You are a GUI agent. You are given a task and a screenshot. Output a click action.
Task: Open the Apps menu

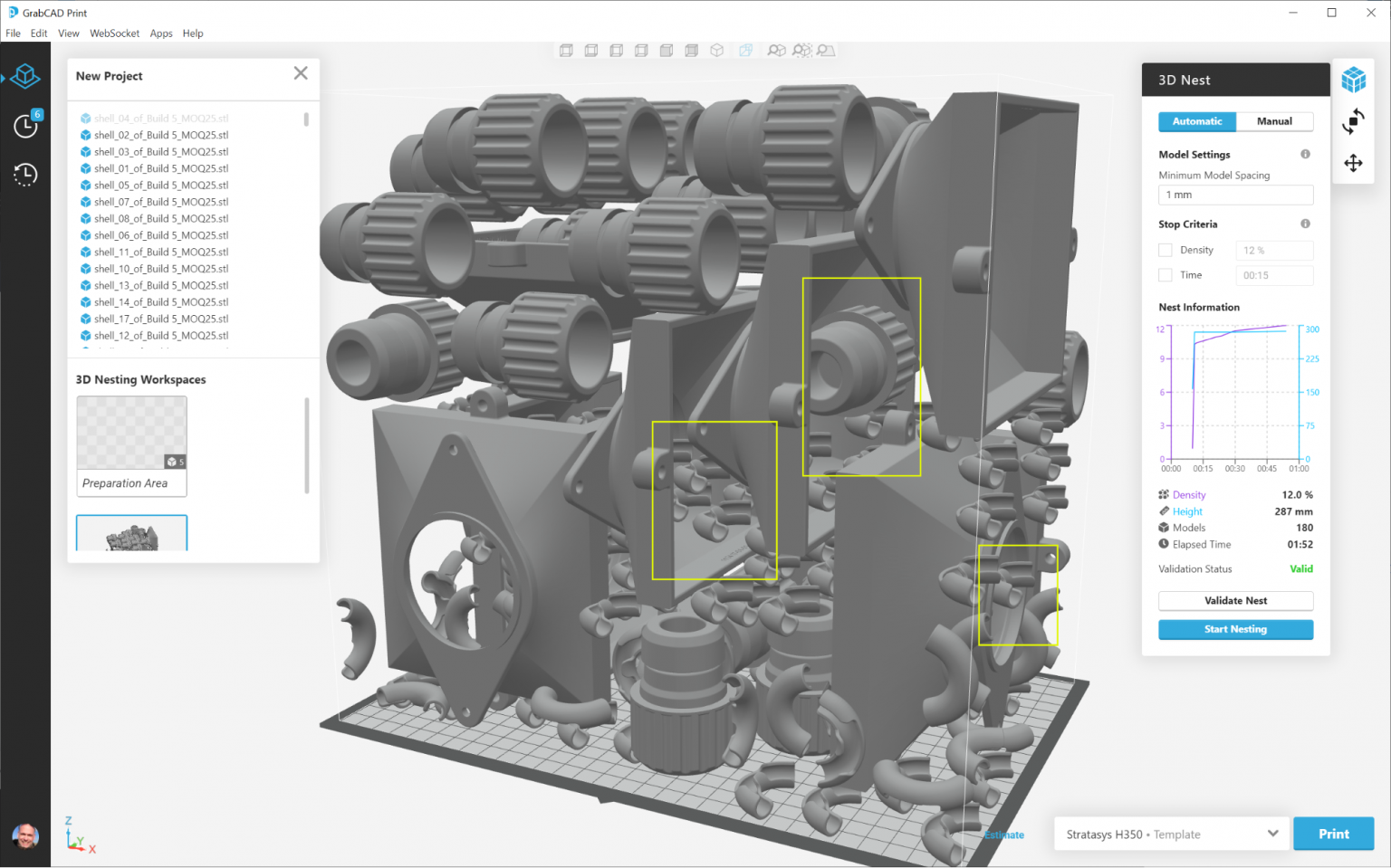pyautogui.click(x=161, y=33)
